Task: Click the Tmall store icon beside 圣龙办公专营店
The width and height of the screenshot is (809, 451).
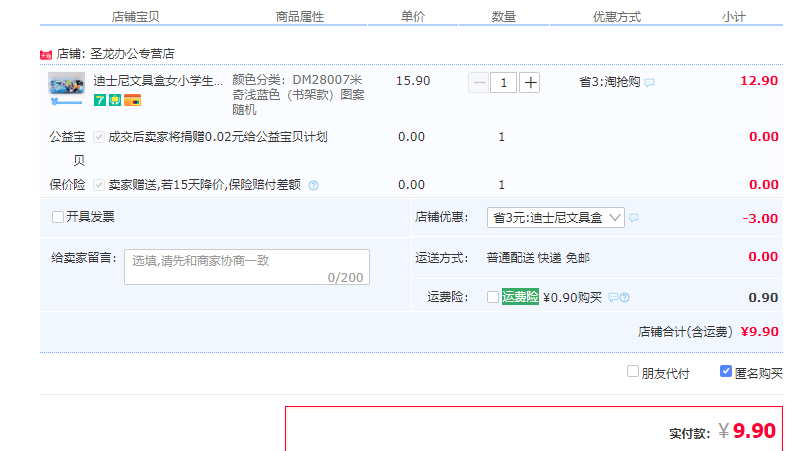Action: [x=46, y=55]
